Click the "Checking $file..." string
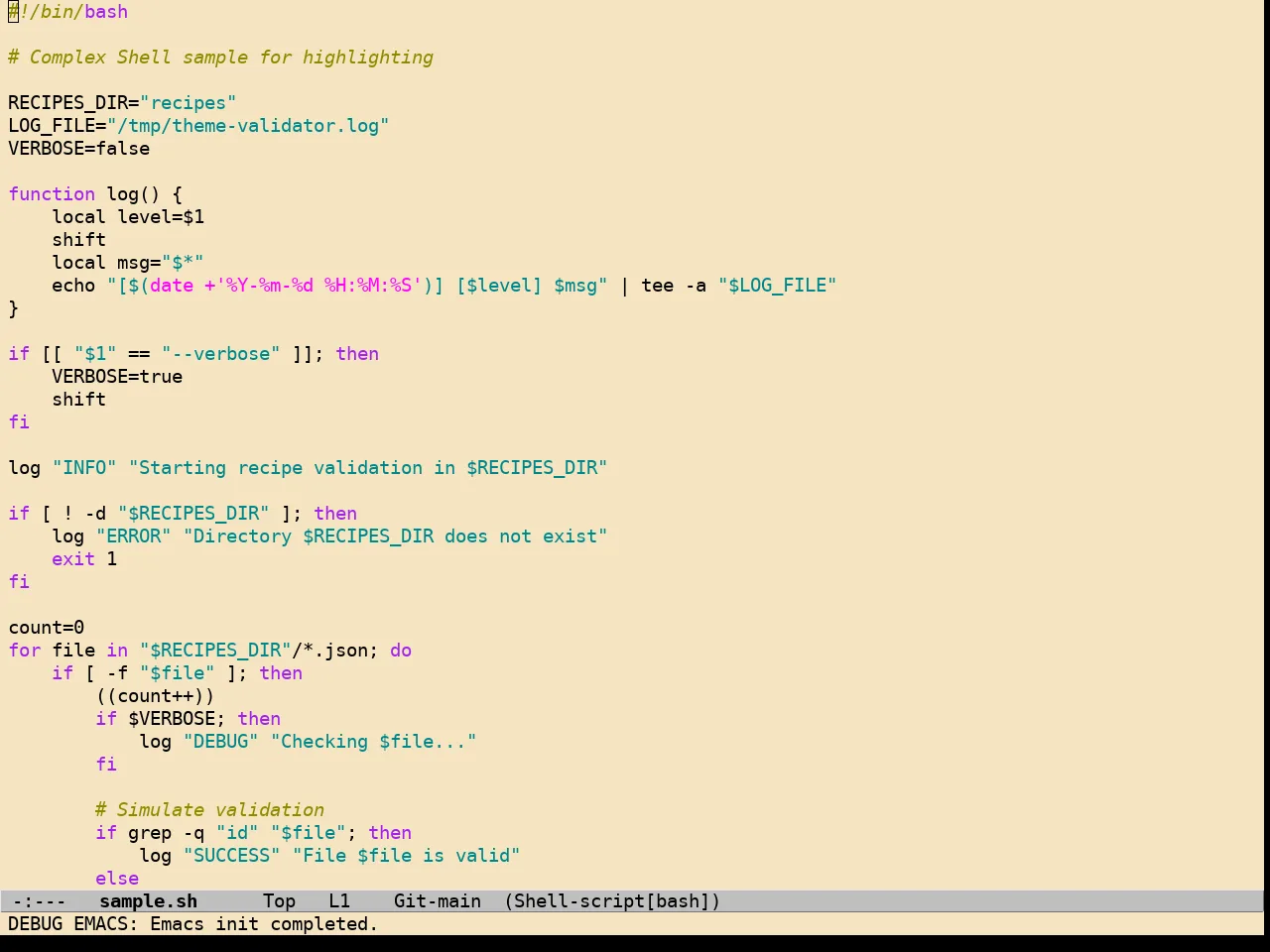The width and height of the screenshot is (1270, 952). tap(373, 742)
